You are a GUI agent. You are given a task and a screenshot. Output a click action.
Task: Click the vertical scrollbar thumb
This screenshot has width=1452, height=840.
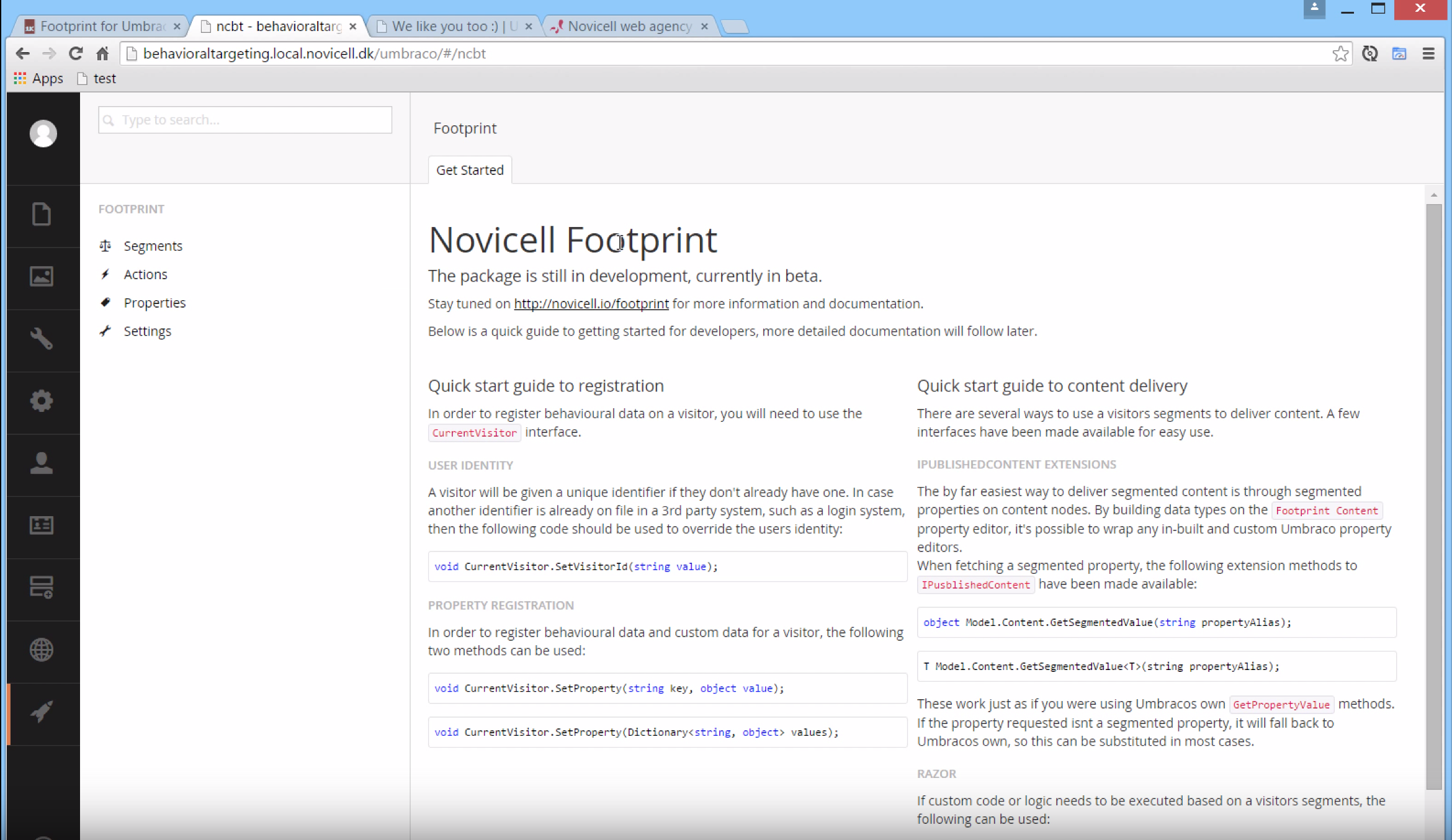[1433, 496]
